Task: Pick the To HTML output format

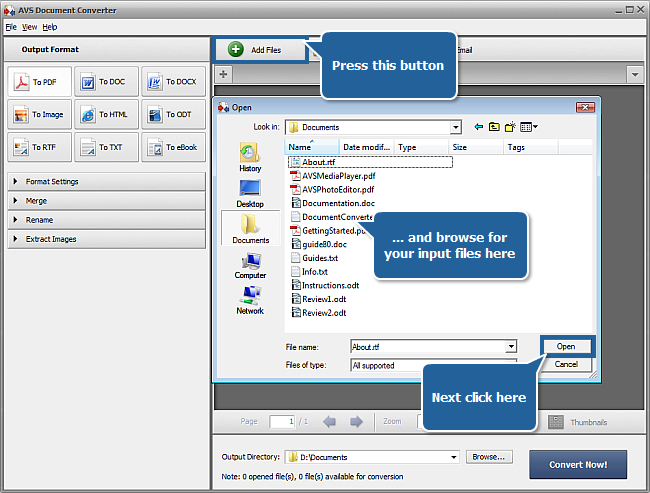Action: [107, 114]
